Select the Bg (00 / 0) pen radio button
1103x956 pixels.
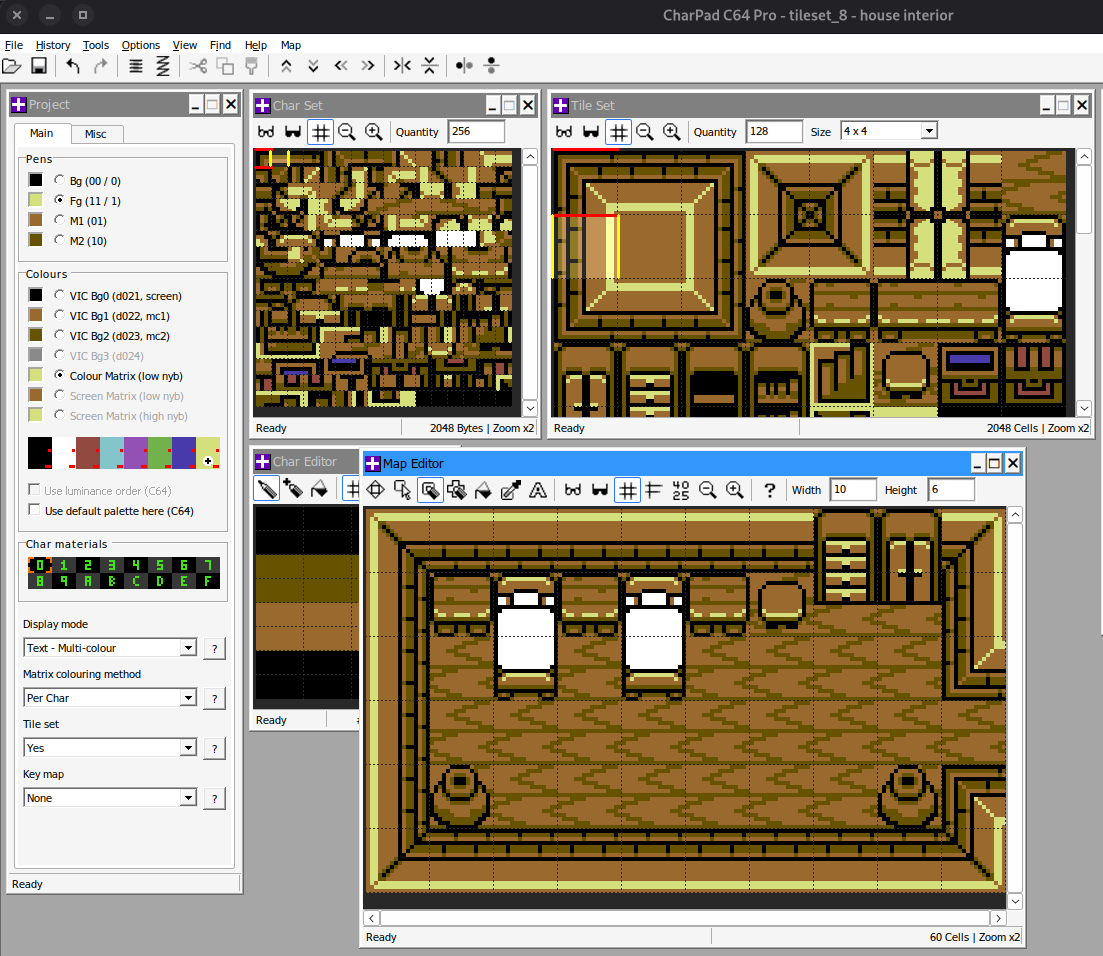tap(60, 180)
